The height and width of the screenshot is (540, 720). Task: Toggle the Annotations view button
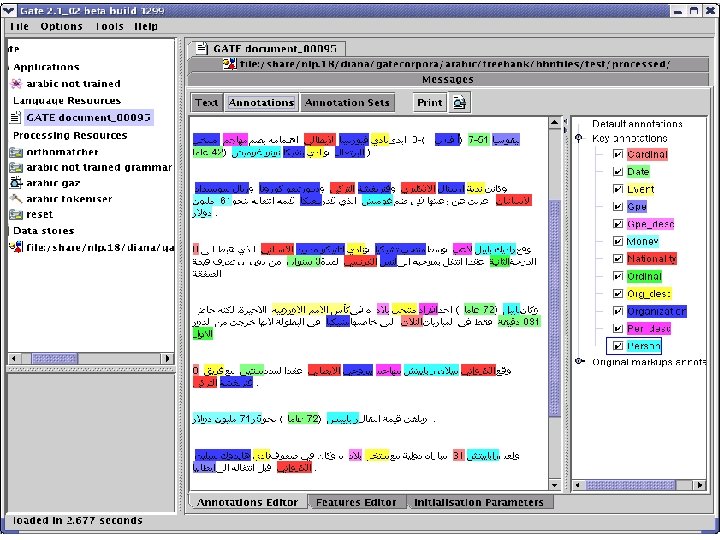[x=261, y=102]
